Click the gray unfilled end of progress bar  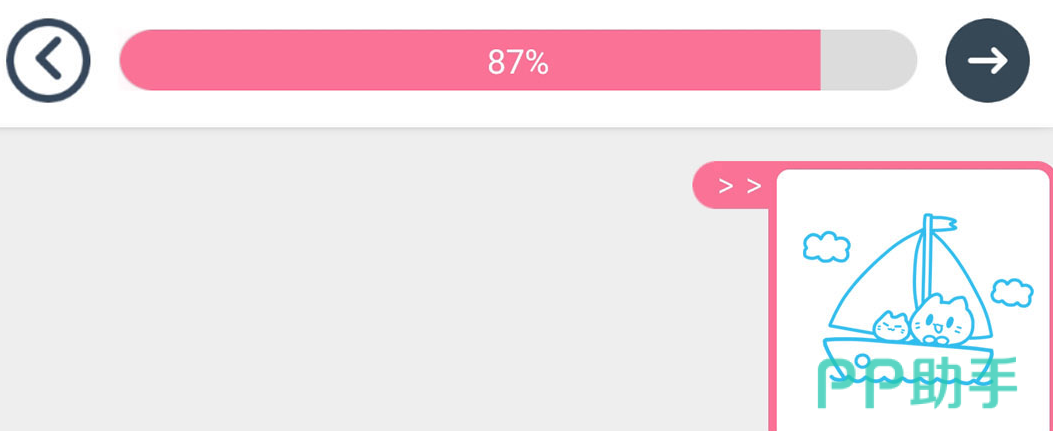pyautogui.click(x=868, y=61)
